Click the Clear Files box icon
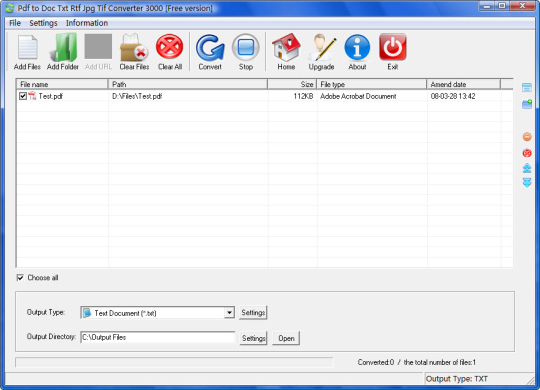The width and height of the screenshot is (540, 390). point(134,48)
